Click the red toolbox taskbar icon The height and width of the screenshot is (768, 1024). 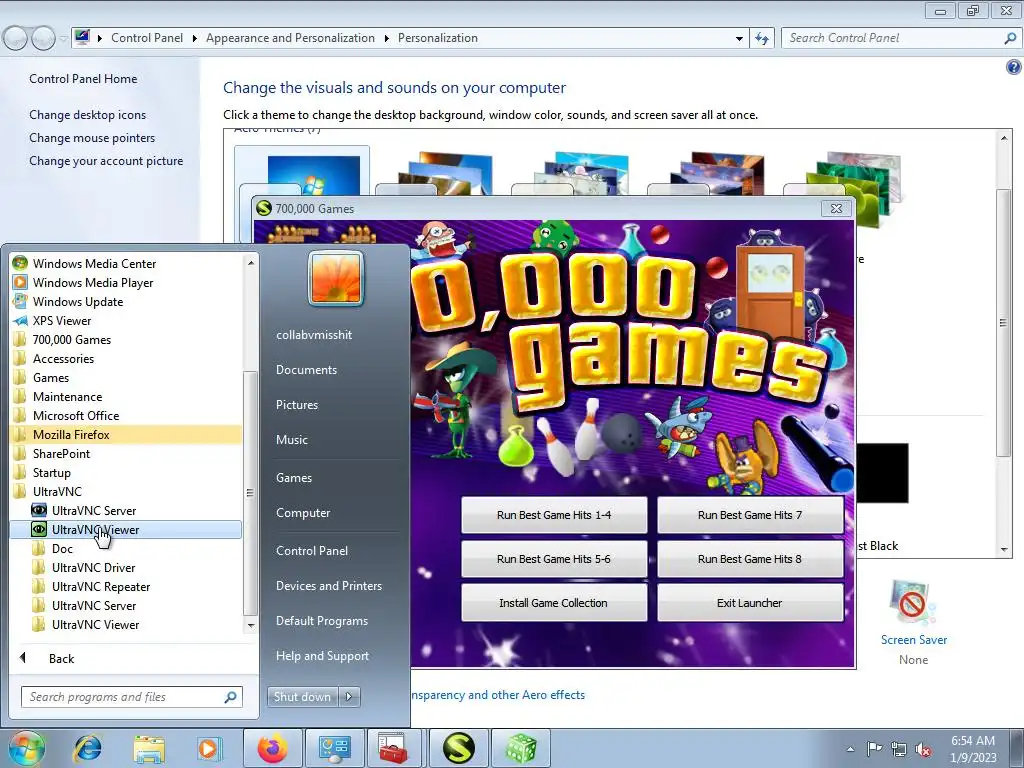(396, 748)
